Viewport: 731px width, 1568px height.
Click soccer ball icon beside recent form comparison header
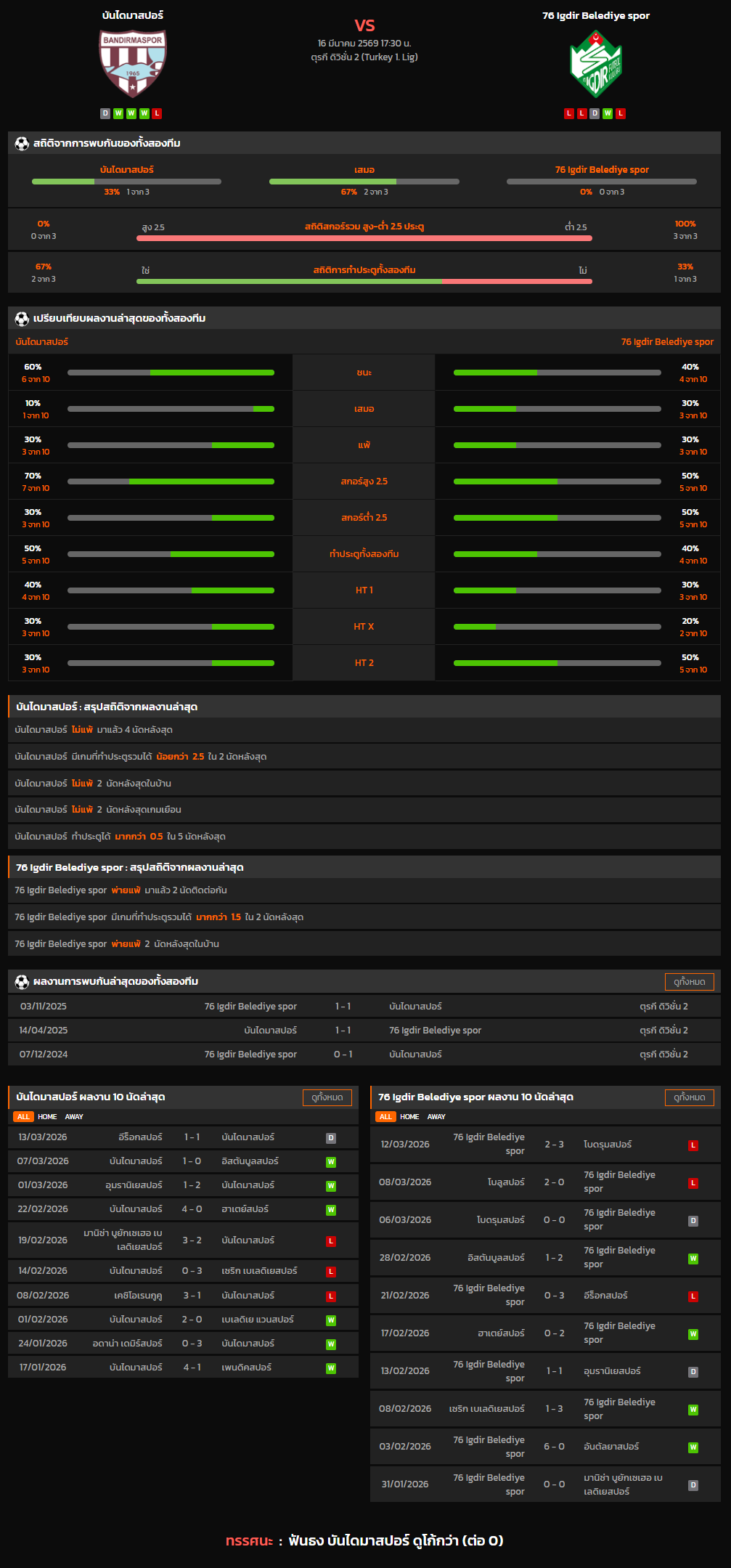pos(22,319)
